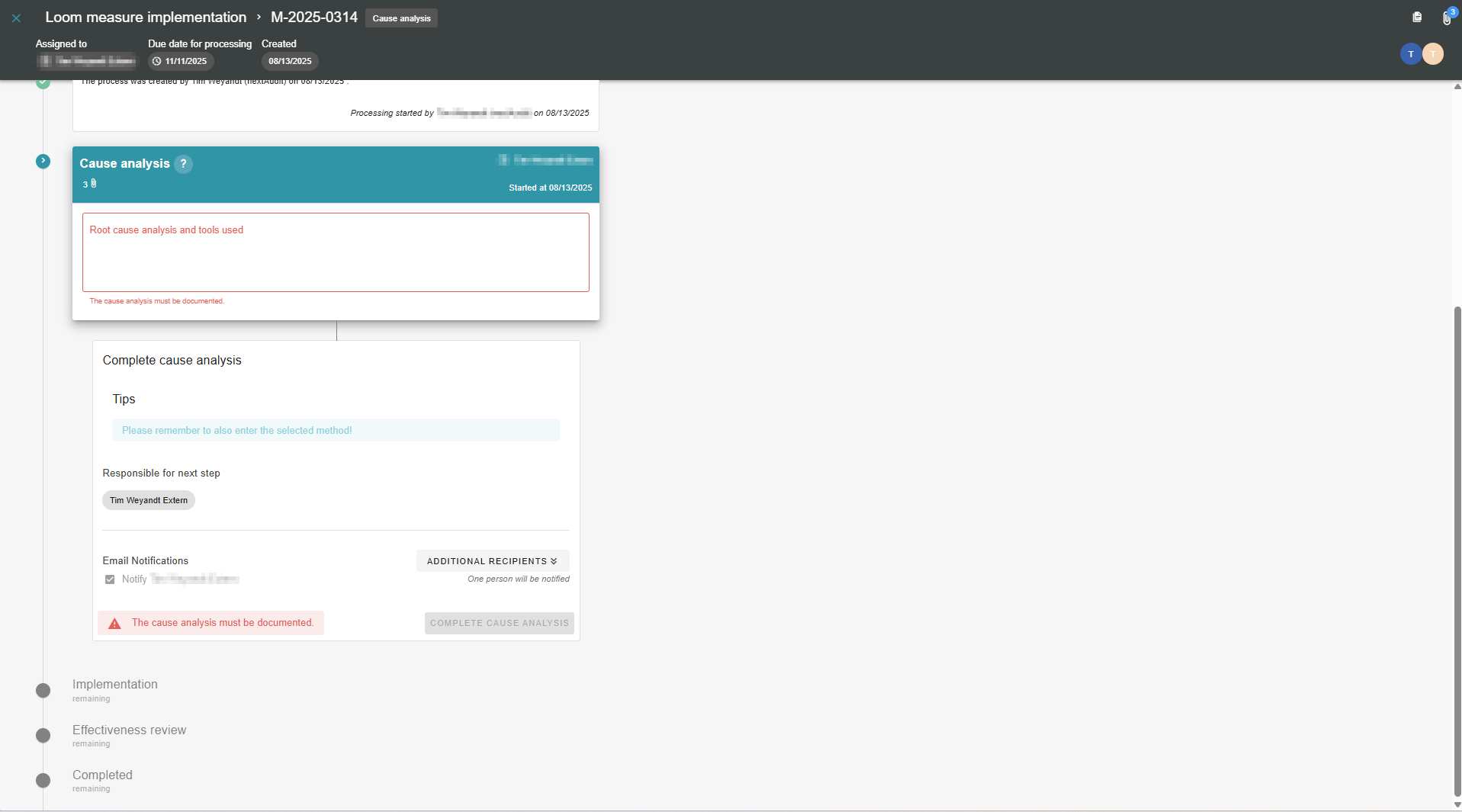This screenshot has height=812, width=1462.
Task: Close the measure detail view
Action: tap(16, 18)
